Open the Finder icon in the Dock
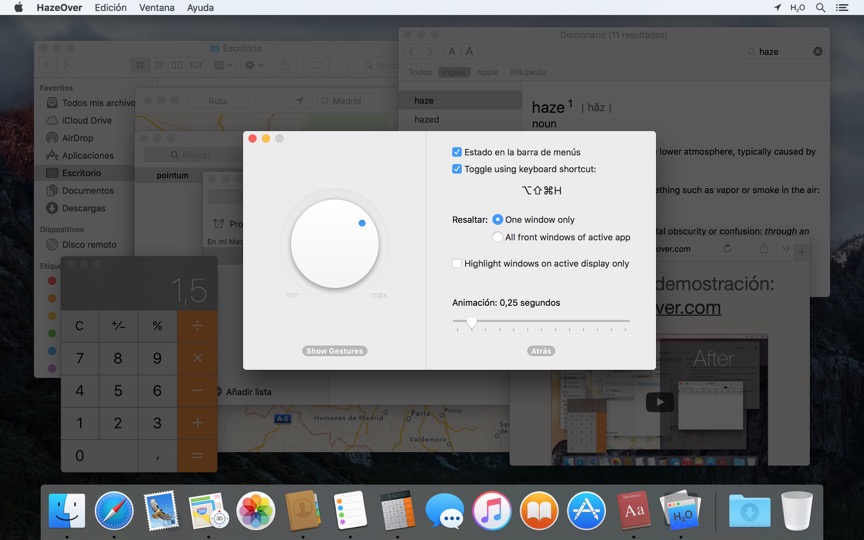864x540 pixels. click(x=67, y=511)
